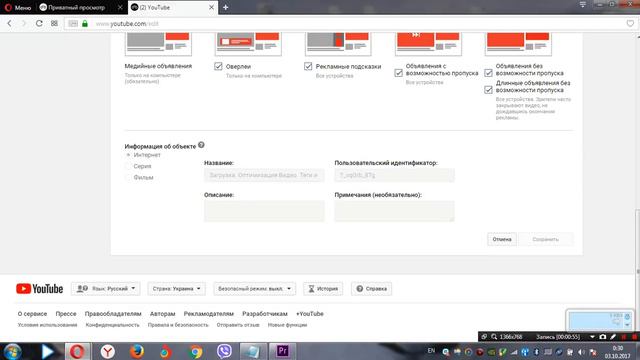Open the Правила и безопасность link
640x360 pixels.
tap(178, 325)
